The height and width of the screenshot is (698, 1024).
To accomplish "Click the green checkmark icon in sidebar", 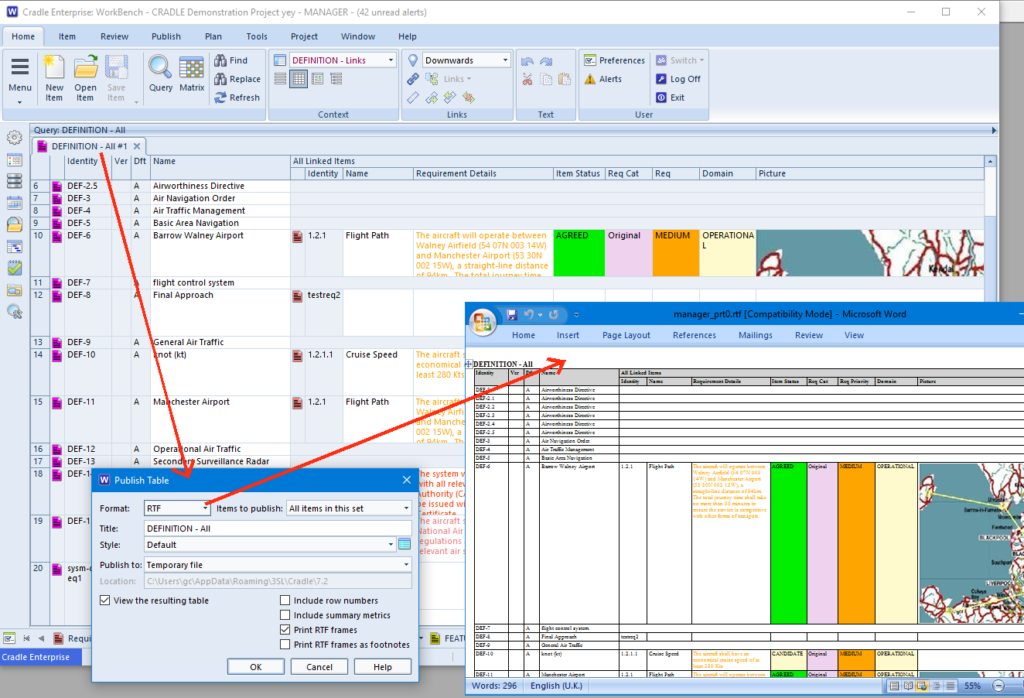I will point(14,268).
